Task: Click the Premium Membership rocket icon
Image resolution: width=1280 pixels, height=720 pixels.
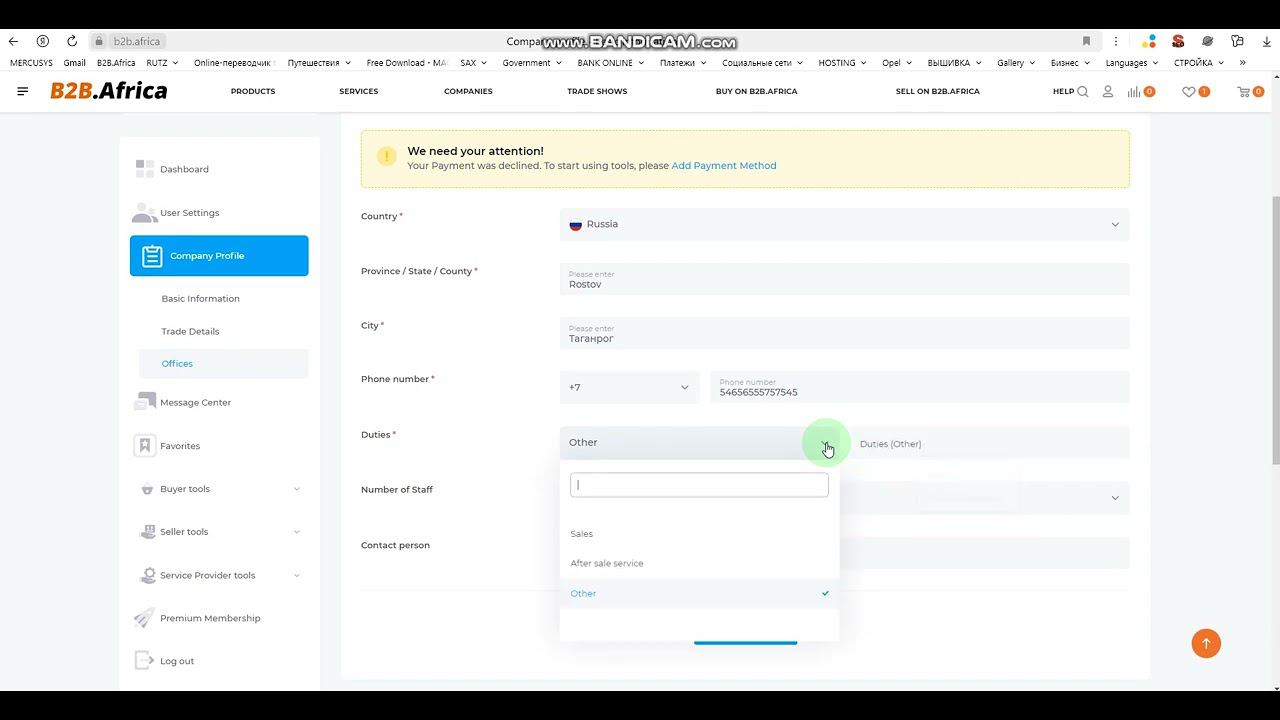Action: (145, 618)
